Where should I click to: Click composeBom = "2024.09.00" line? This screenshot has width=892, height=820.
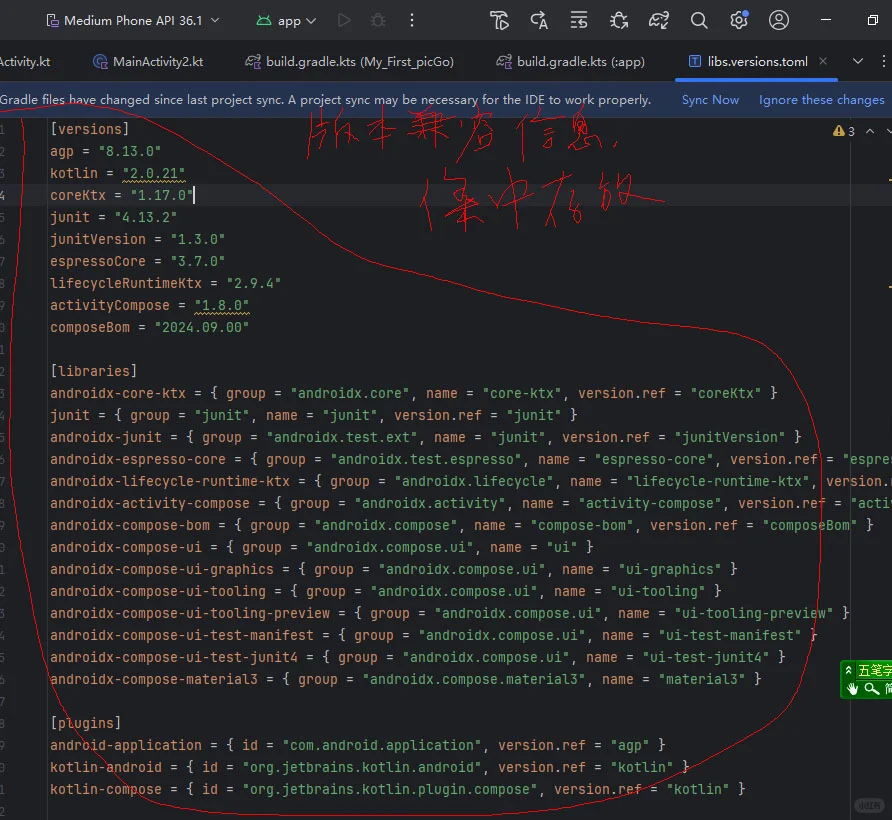[x=150, y=327]
